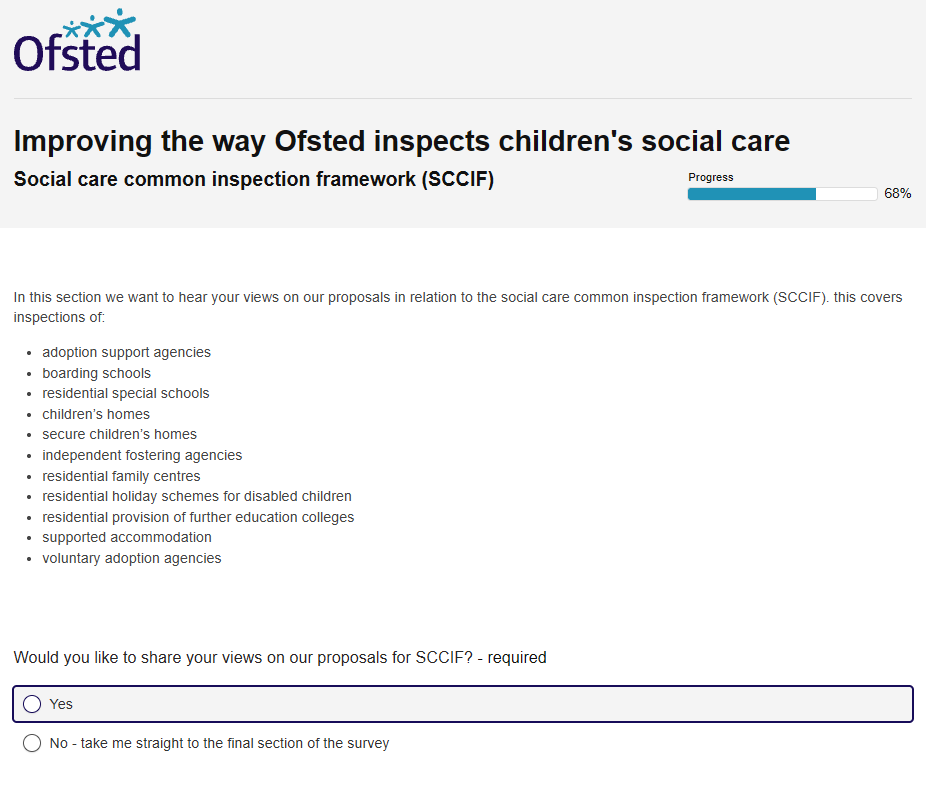The image size is (926, 792).
Task: Click the Ofsted logo
Action: [77, 40]
